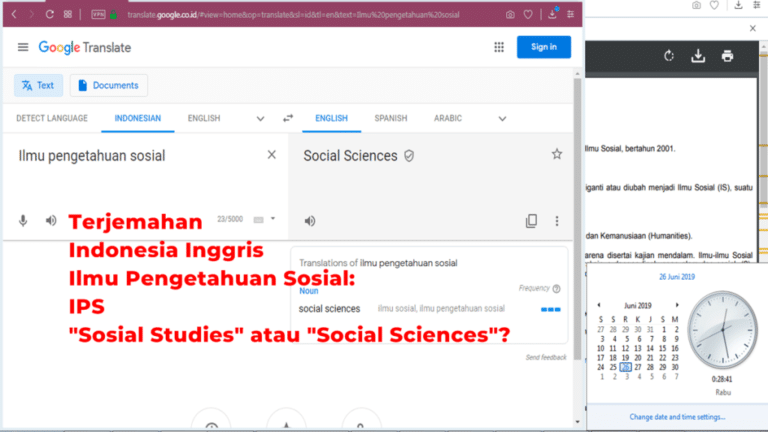The image size is (768, 432).
Task: Click the Frequency help question mark icon
Action: click(x=556, y=288)
